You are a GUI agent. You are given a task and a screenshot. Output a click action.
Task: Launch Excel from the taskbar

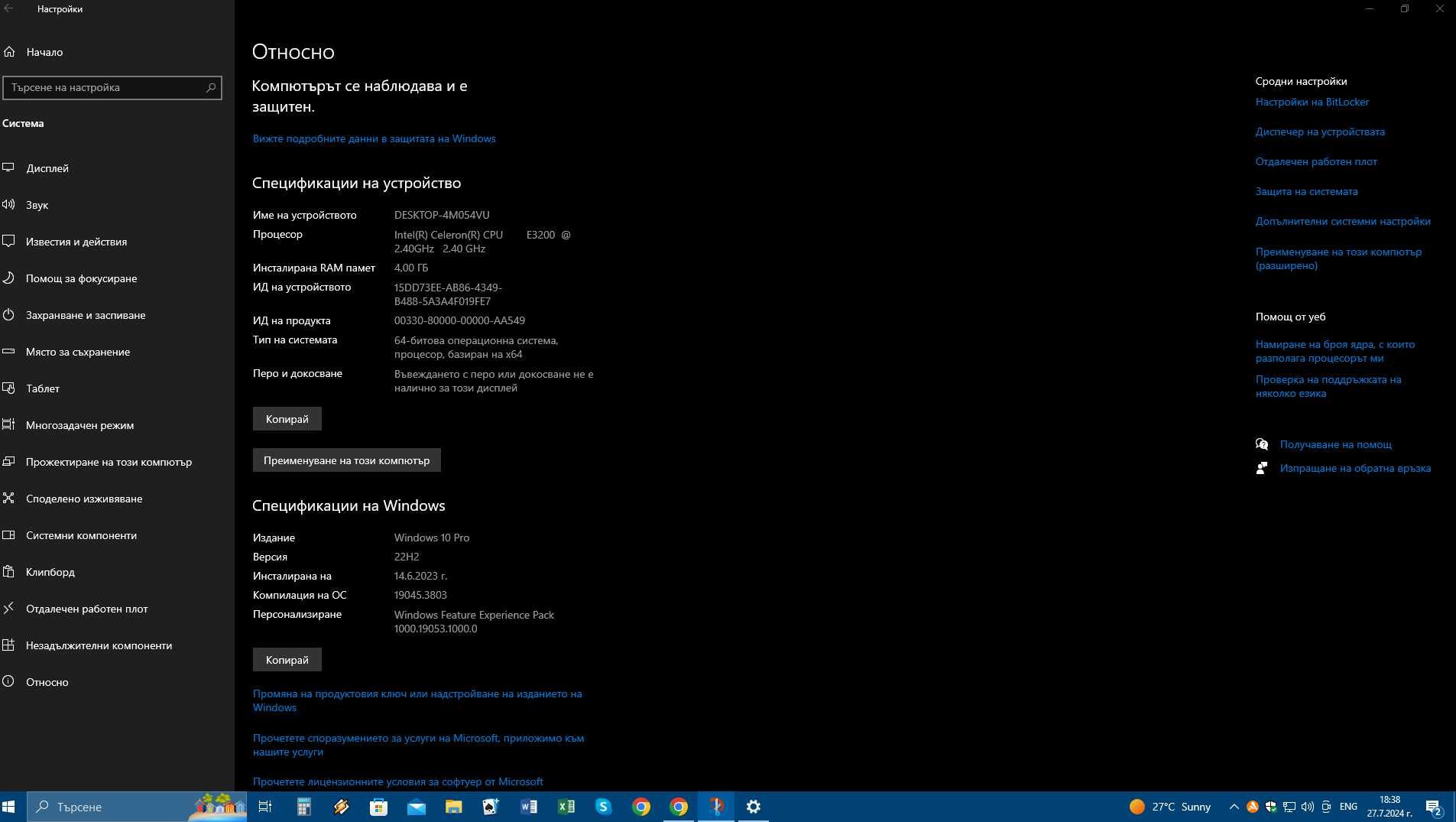566,807
